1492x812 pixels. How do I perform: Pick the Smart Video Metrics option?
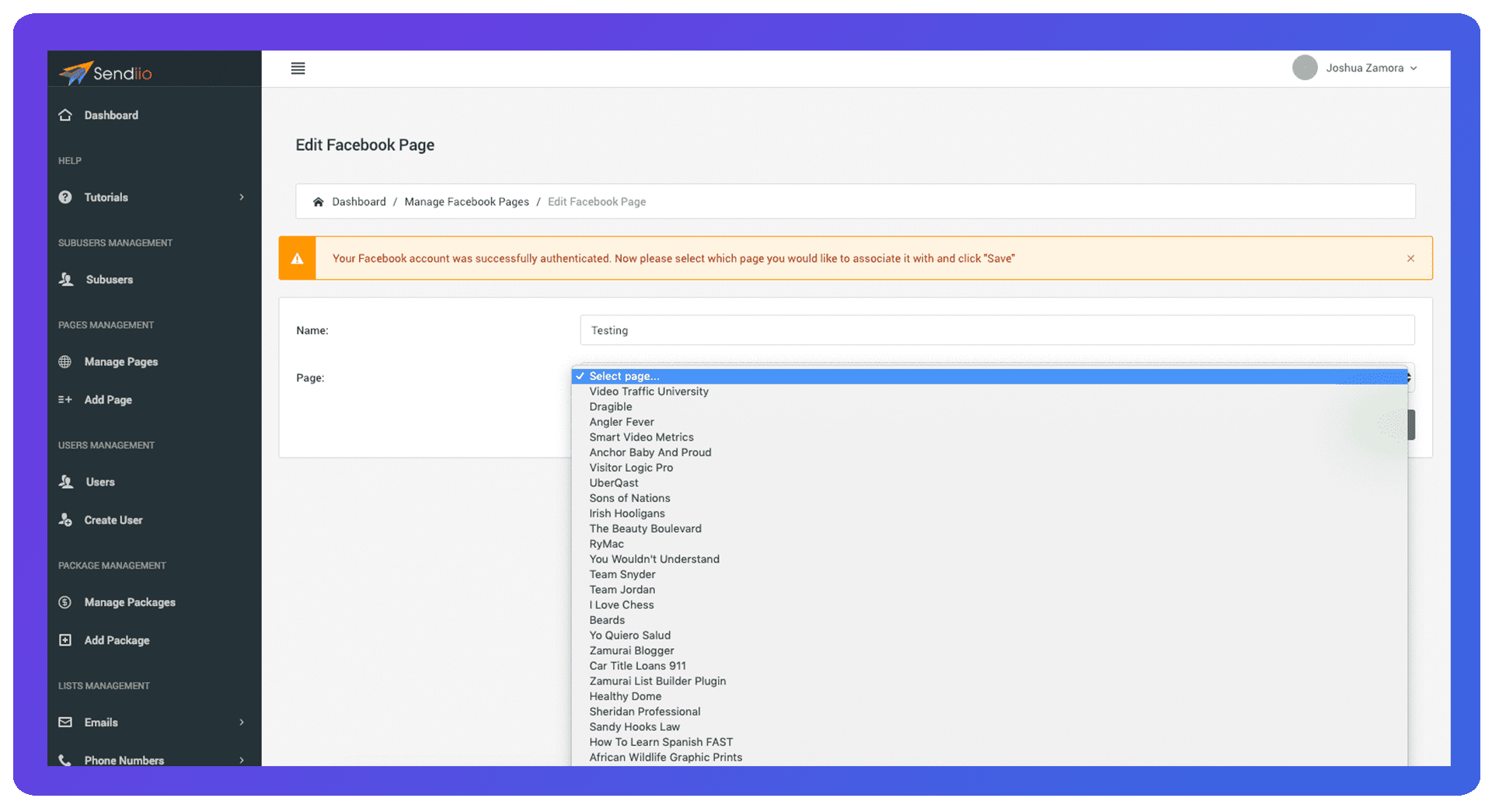coord(641,437)
